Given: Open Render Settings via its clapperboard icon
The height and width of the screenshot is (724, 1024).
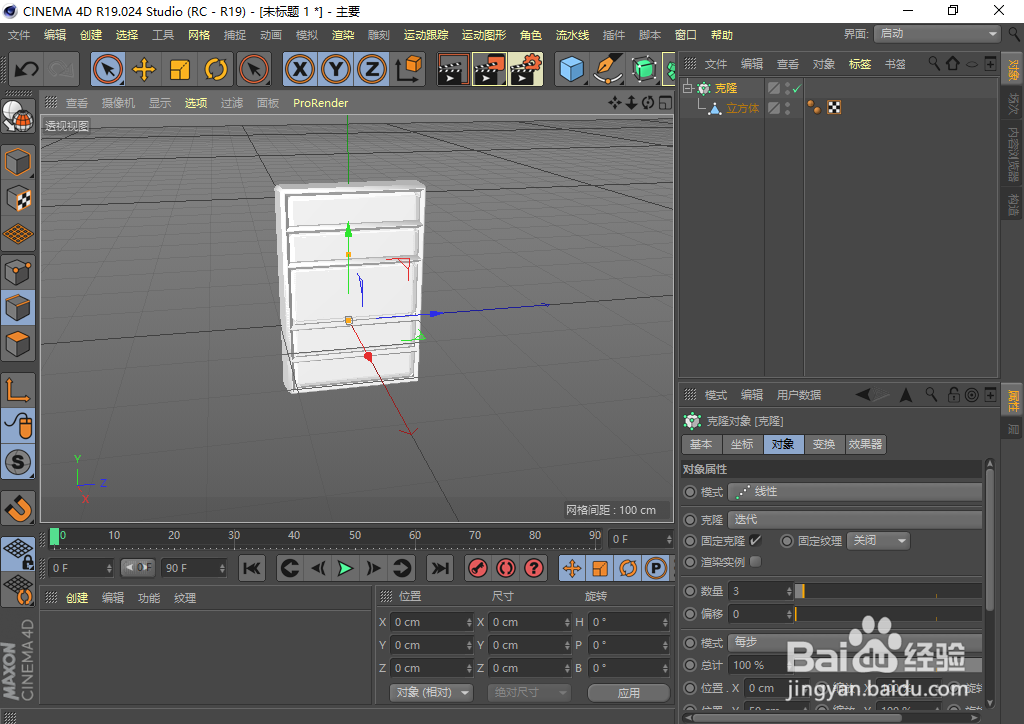Looking at the screenshot, I should pos(524,70).
